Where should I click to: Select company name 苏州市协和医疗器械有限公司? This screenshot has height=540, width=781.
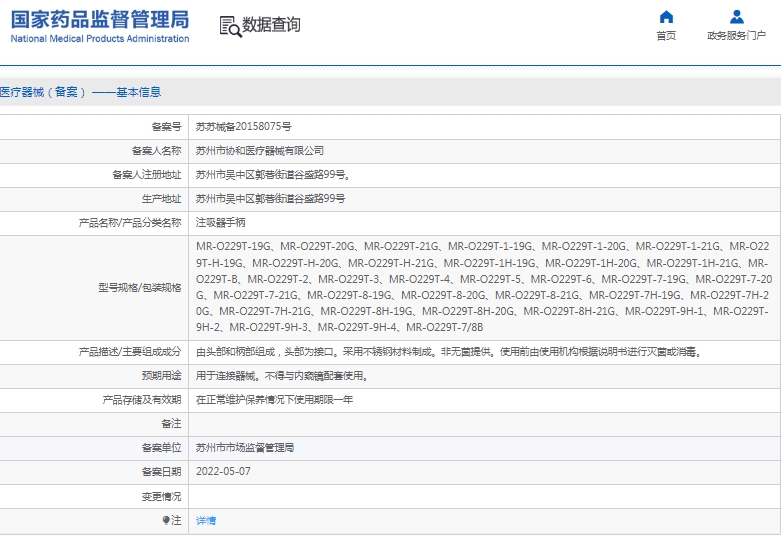click(x=260, y=150)
